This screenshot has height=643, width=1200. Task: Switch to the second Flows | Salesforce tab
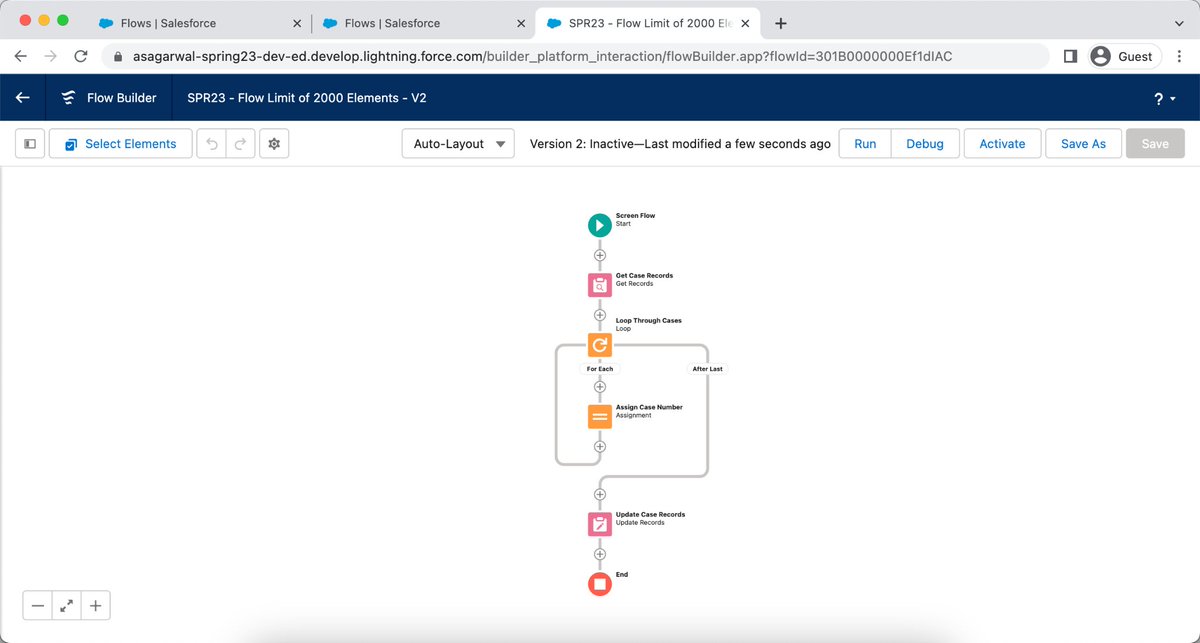(x=424, y=23)
